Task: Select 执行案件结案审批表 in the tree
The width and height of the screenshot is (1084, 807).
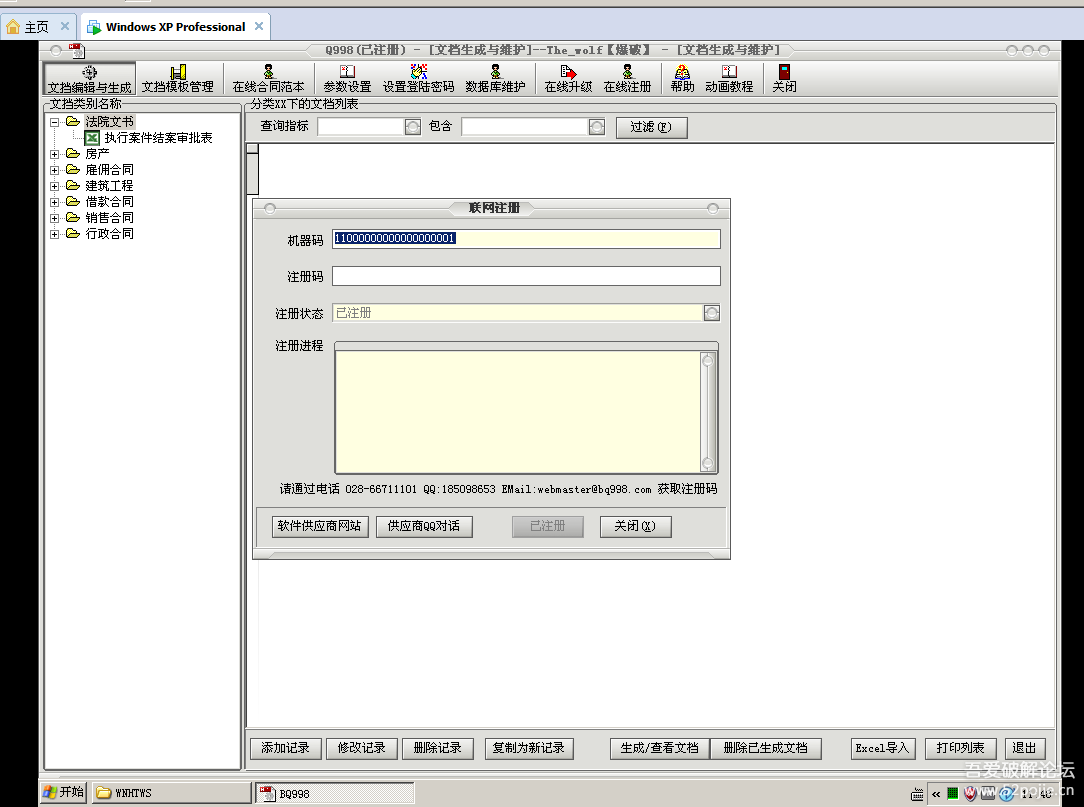Action: pos(158,138)
